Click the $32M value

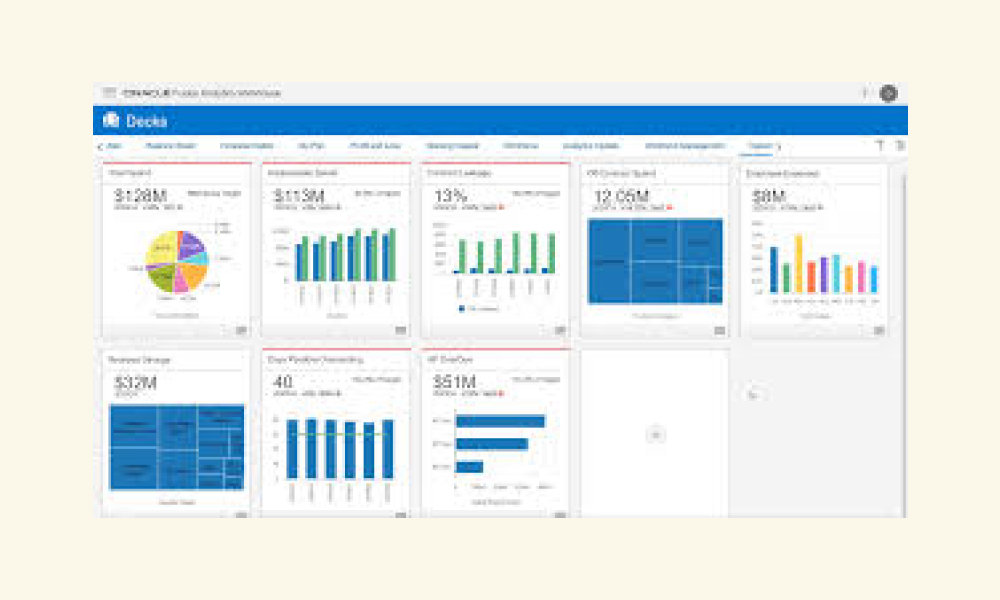(135, 383)
